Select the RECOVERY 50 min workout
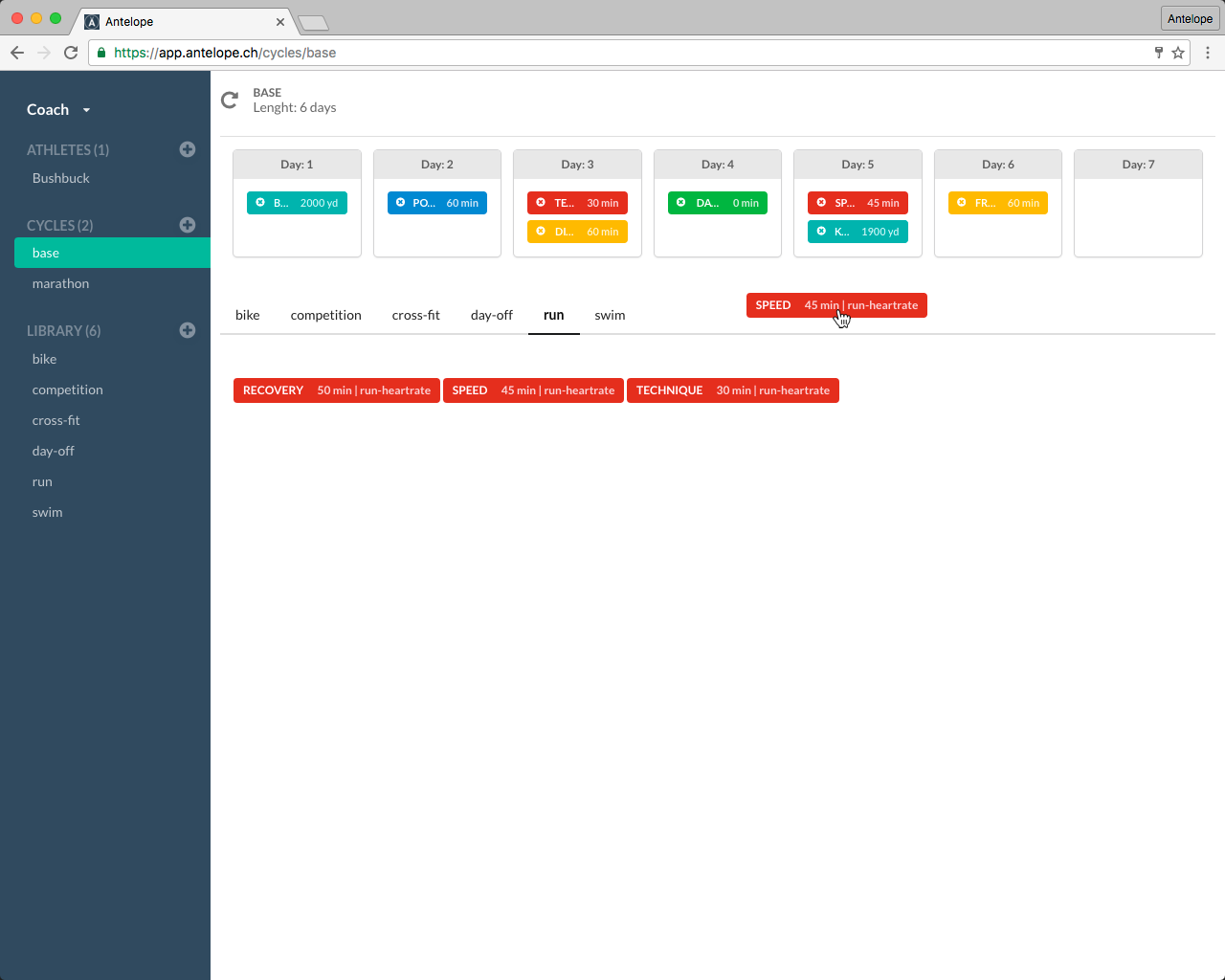Screen dimensions: 1225x980 tap(337, 390)
